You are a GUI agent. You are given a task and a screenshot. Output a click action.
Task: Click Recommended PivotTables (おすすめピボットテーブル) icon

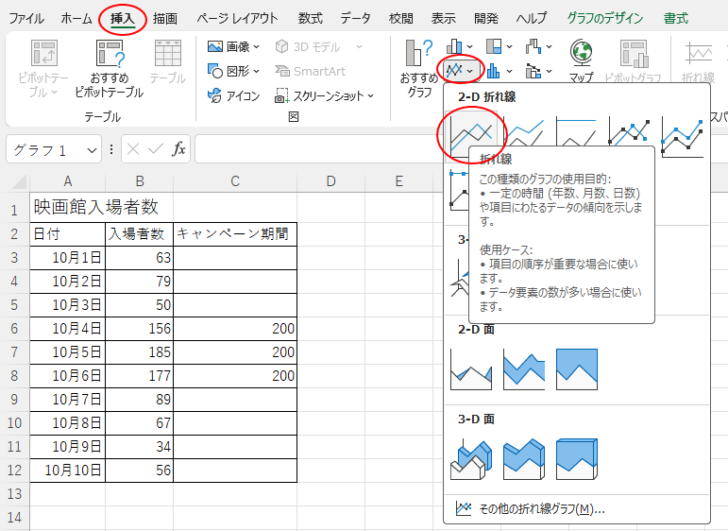click(x=109, y=68)
